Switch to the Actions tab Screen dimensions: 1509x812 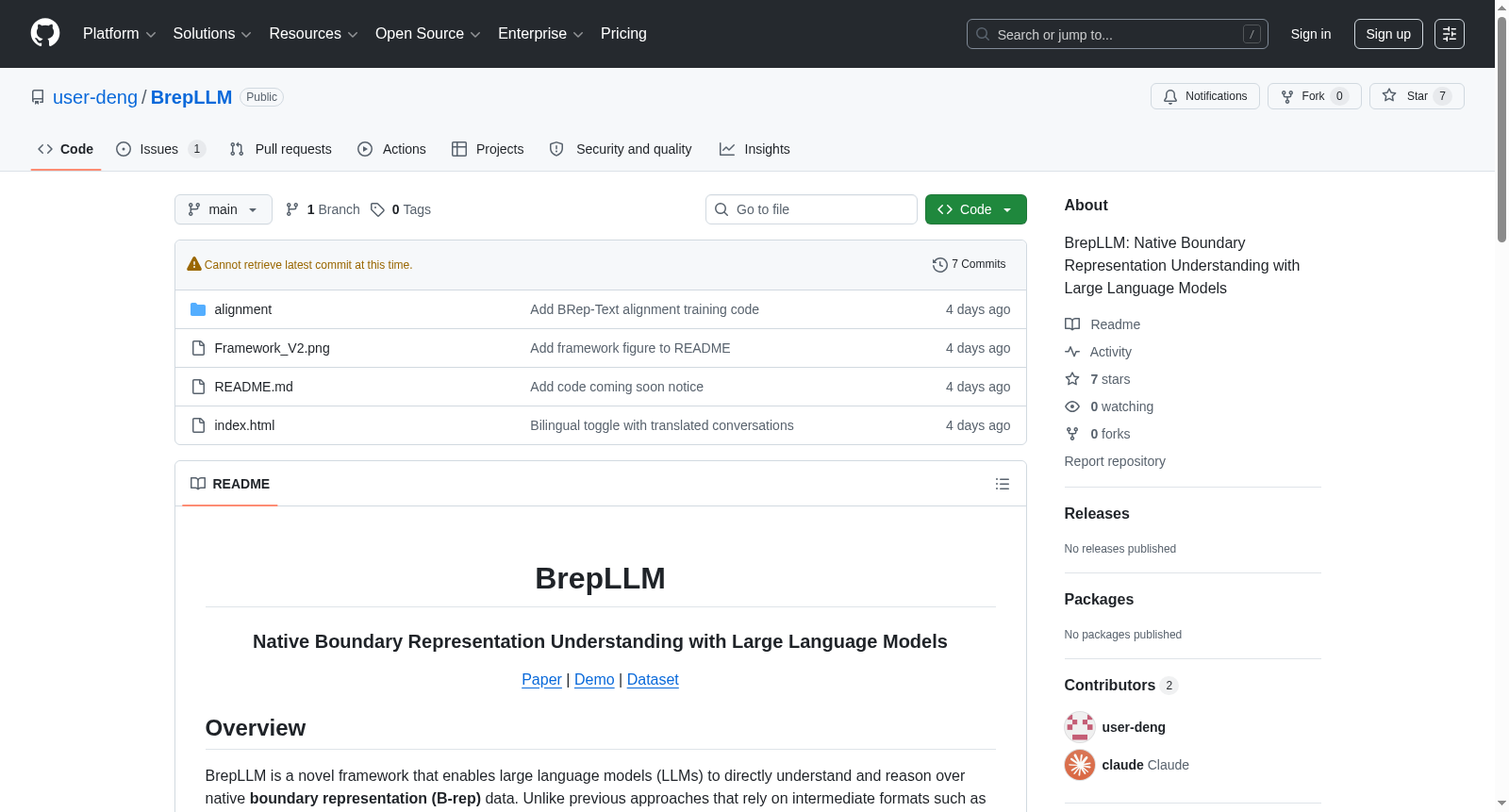pos(392,149)
